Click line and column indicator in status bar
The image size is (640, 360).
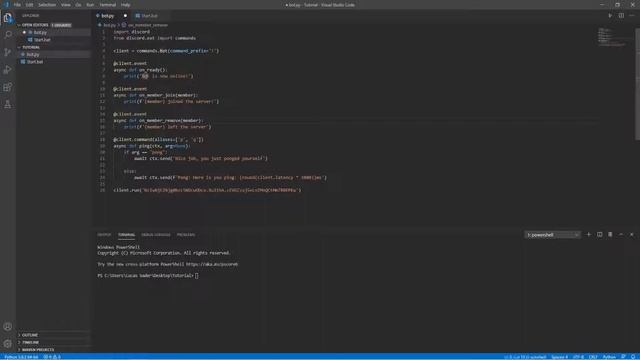point(525,357)
